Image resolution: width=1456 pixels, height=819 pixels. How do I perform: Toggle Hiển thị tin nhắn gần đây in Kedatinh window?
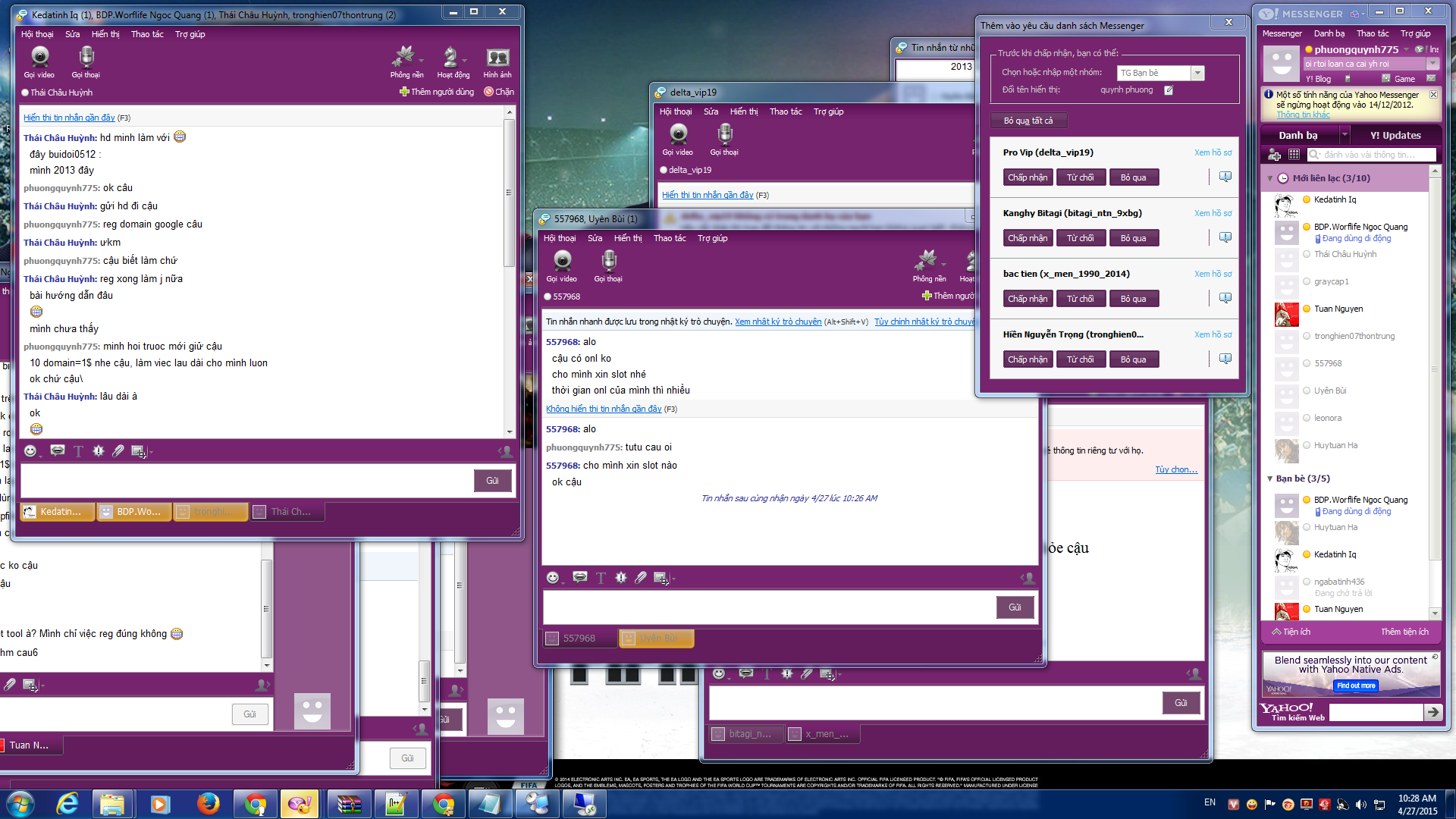69,118
